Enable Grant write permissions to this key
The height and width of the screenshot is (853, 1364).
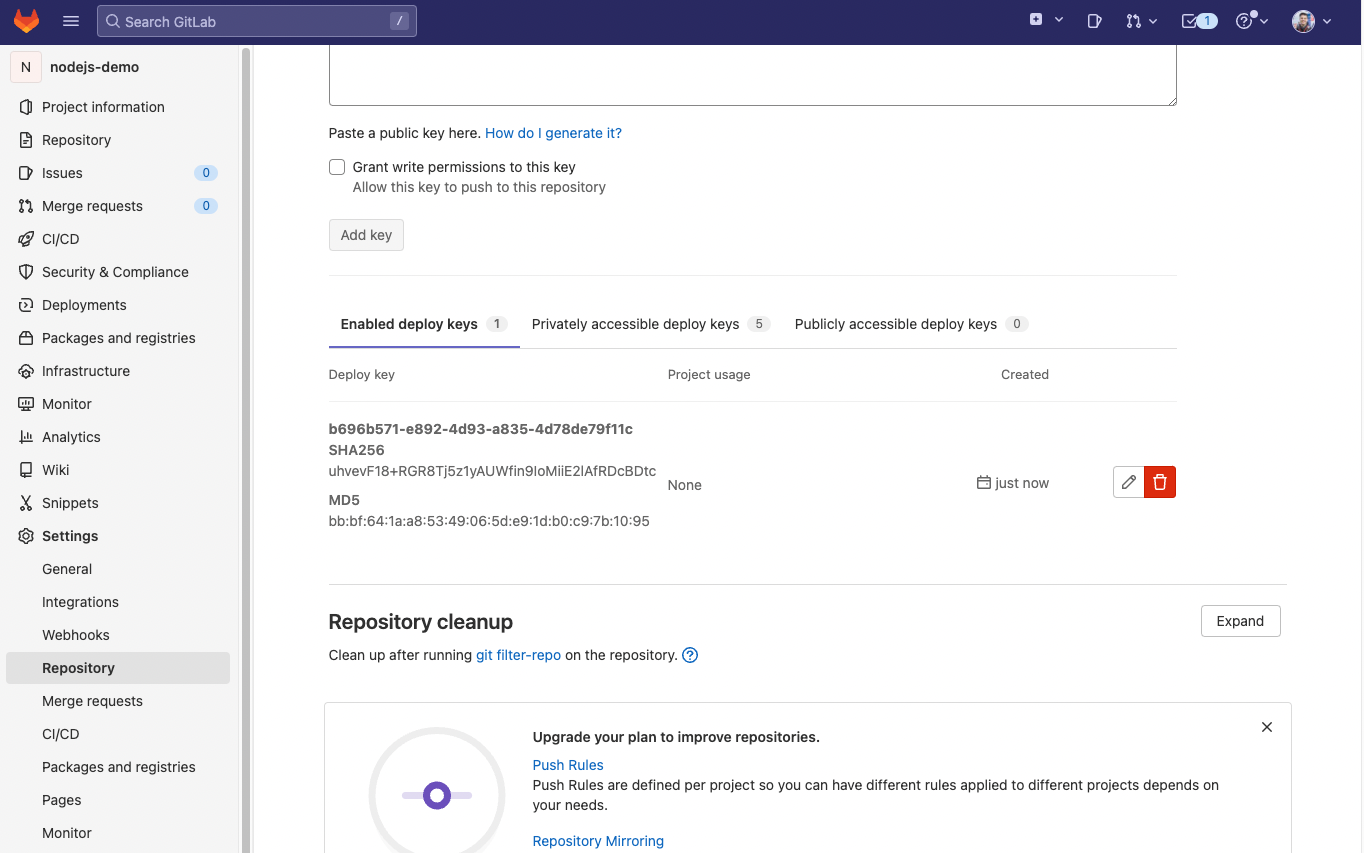pos(337,167)
